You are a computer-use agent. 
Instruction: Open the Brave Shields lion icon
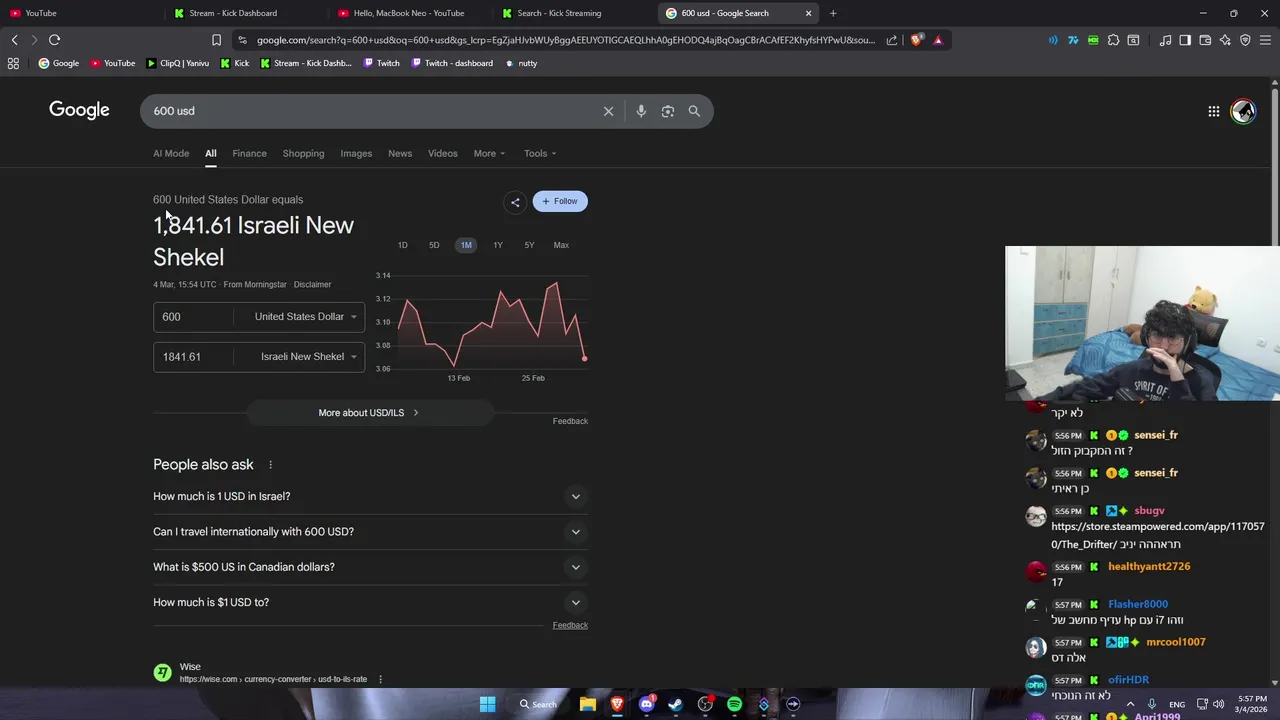coord(917,40)
